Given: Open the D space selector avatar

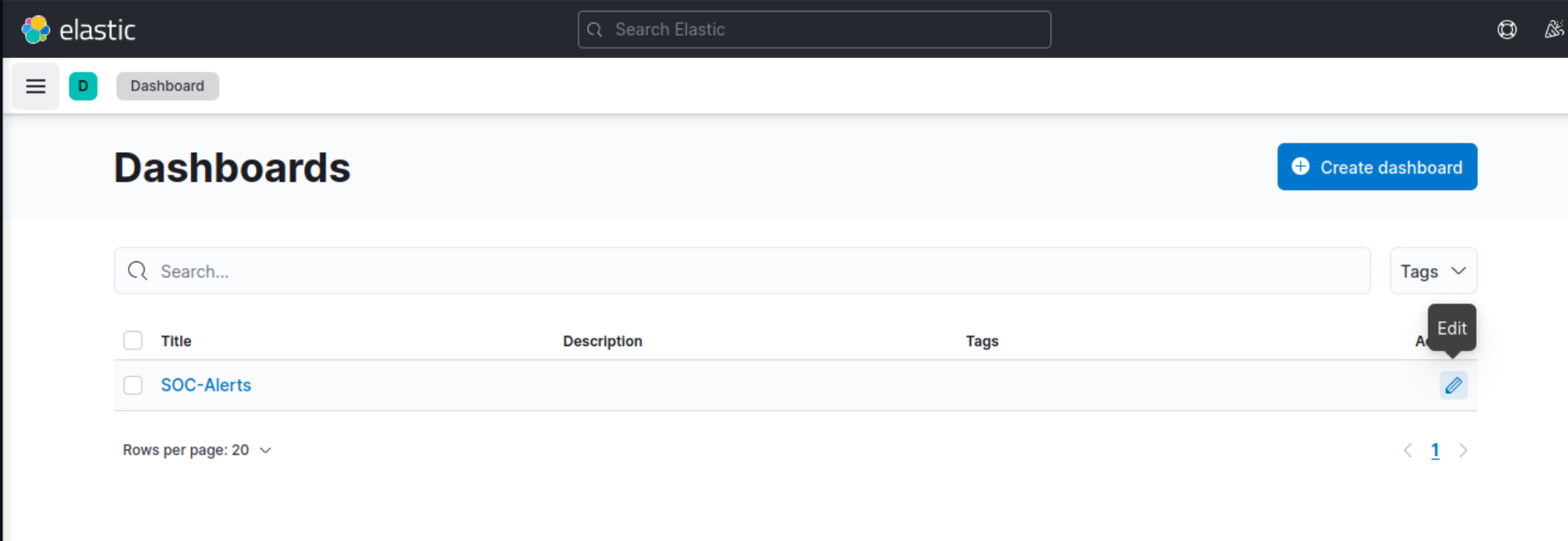Looking at the screenshot, I should point(83,86).
